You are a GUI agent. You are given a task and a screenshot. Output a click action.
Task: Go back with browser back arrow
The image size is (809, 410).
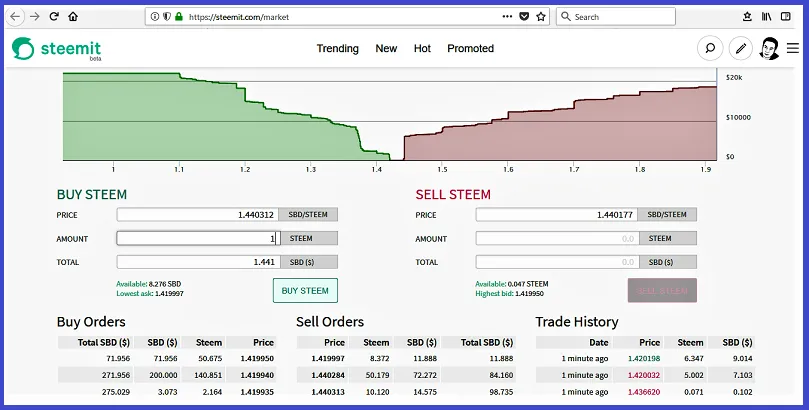(15, 17)
